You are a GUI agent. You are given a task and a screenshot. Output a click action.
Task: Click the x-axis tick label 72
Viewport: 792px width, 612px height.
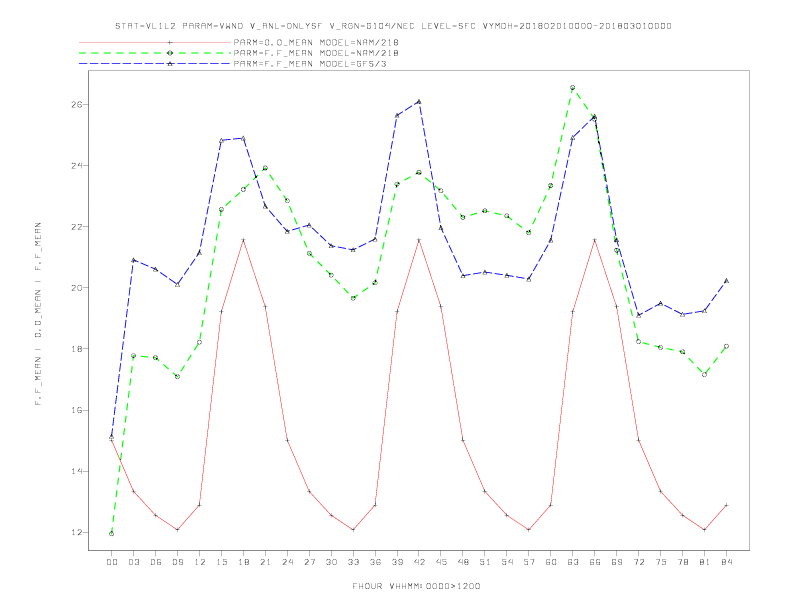pos(639,562)
